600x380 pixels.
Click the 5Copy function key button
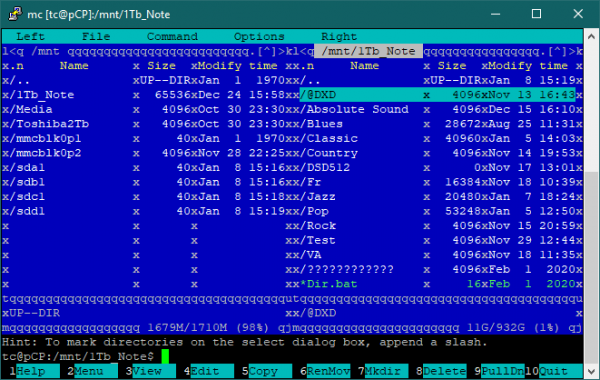(x=267, y=371)
